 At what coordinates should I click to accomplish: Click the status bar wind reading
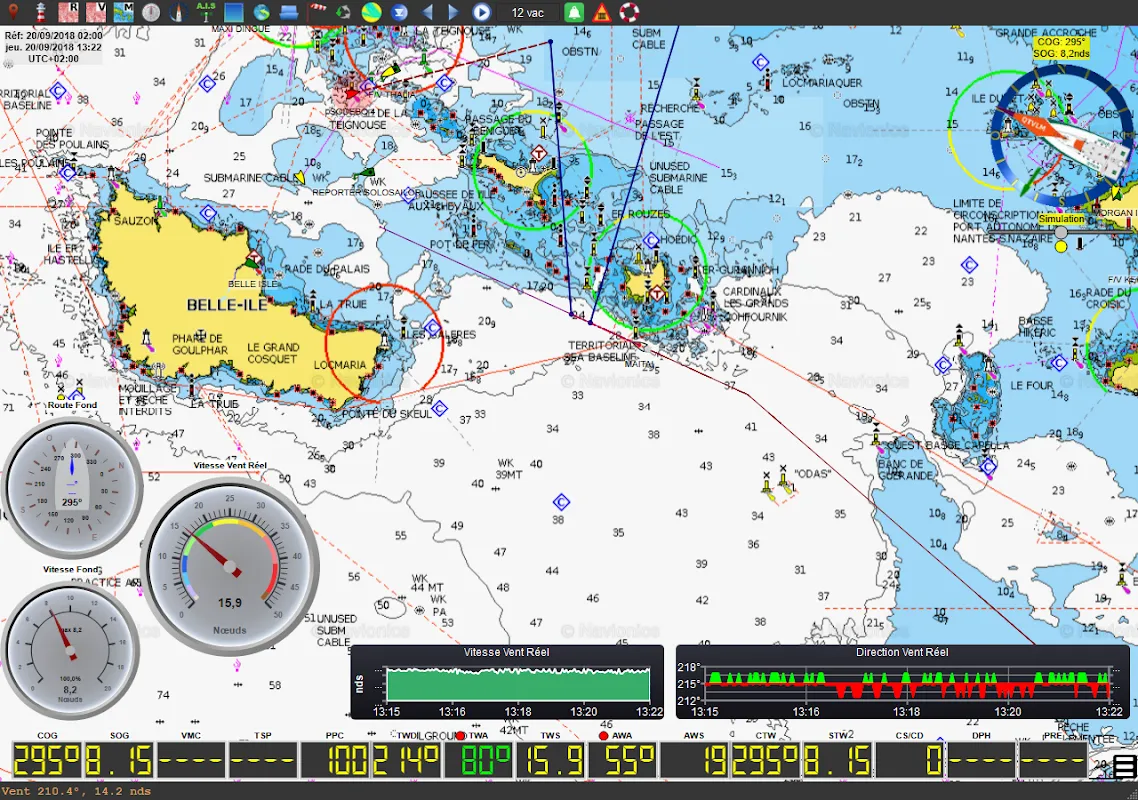click(76, 791)
